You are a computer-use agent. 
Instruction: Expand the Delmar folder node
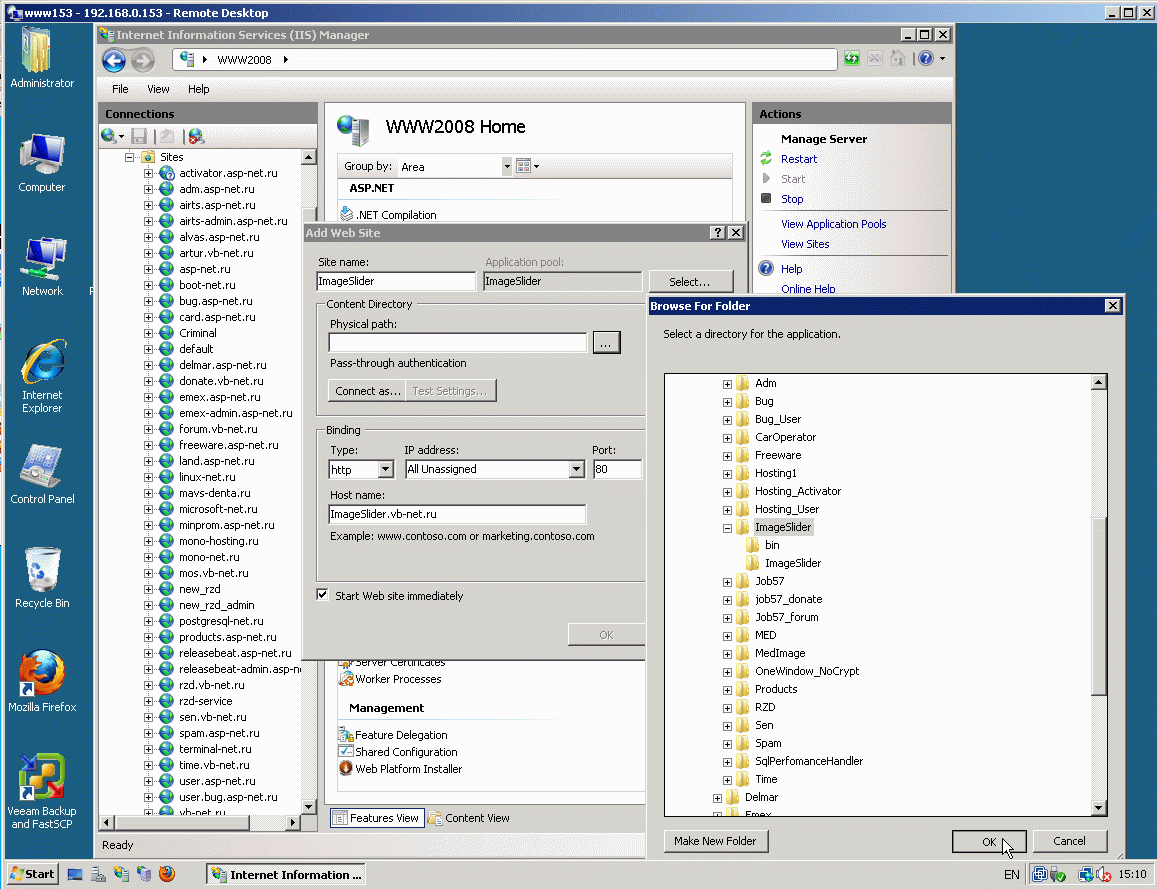717,798
